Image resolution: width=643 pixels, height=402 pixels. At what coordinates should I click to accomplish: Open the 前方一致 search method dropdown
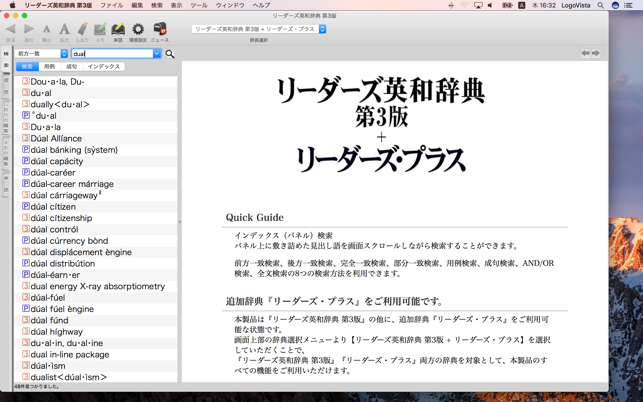(41, 54)
